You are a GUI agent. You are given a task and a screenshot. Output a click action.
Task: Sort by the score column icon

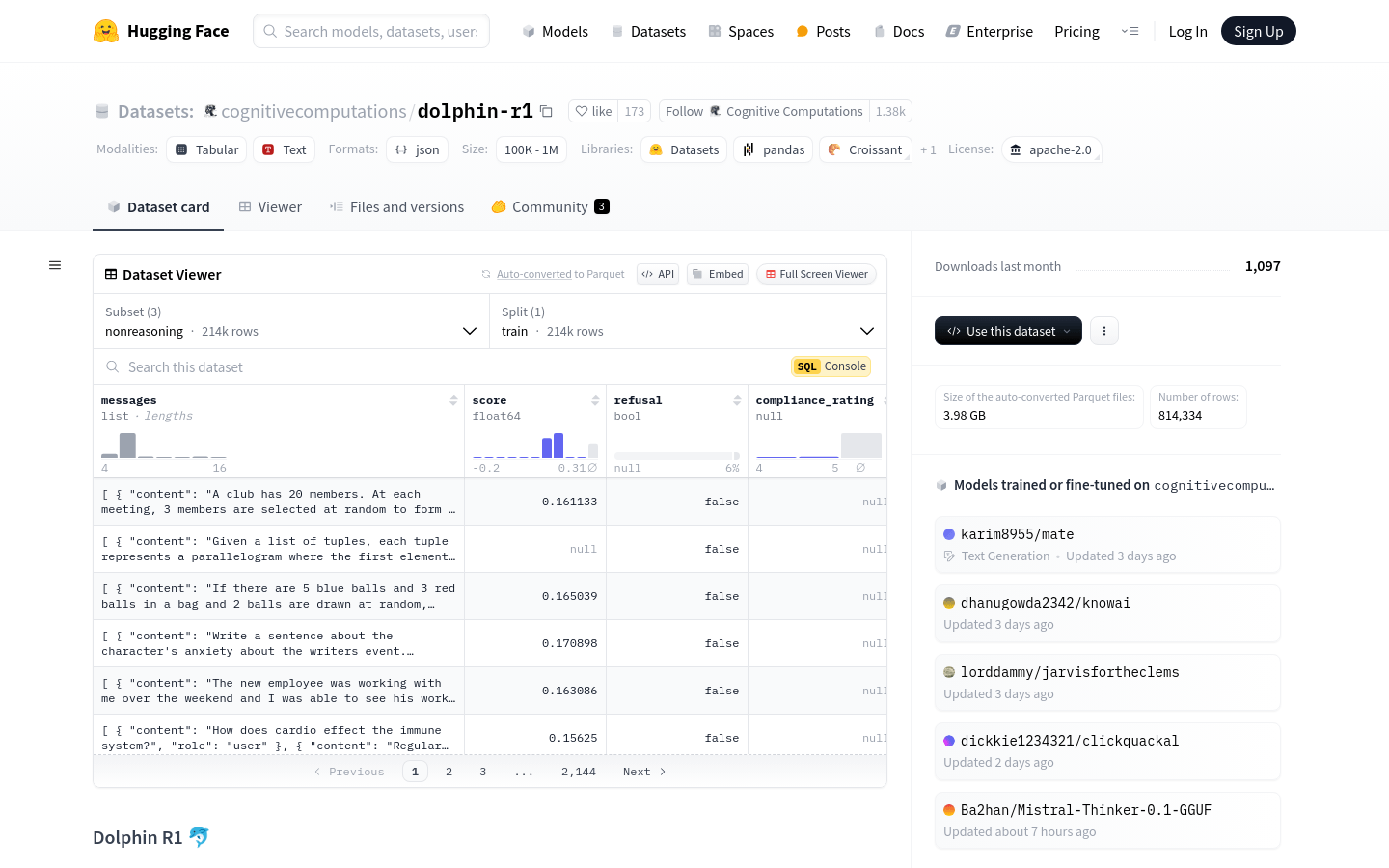[595, 400]
